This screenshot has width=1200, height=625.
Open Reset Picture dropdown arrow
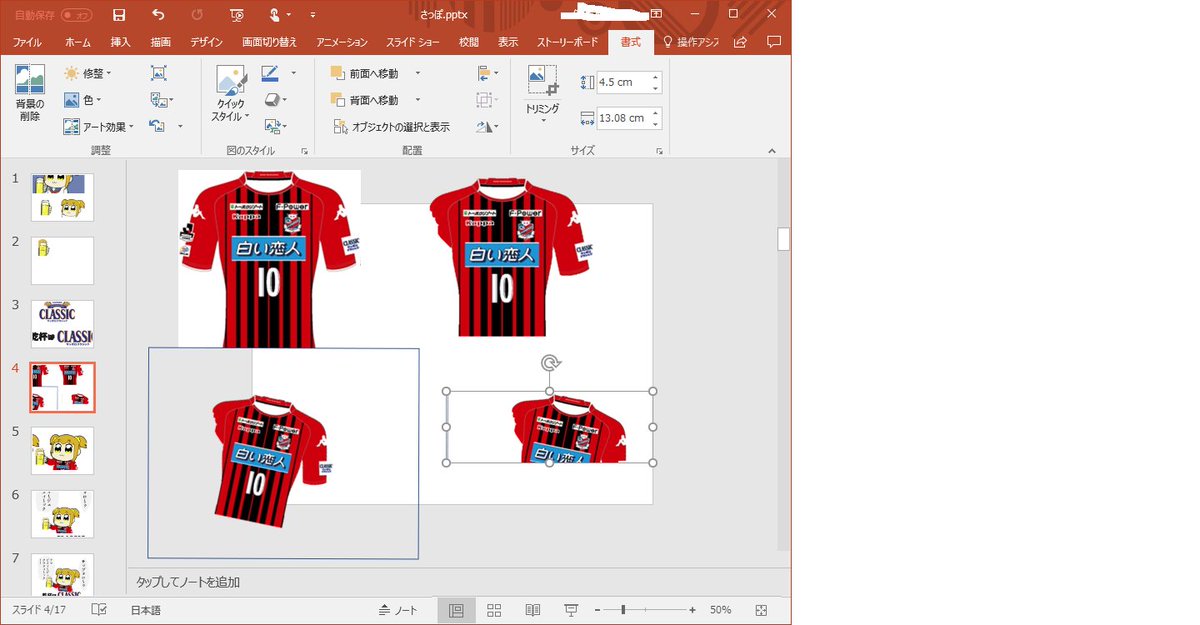[x=180, y=127]
